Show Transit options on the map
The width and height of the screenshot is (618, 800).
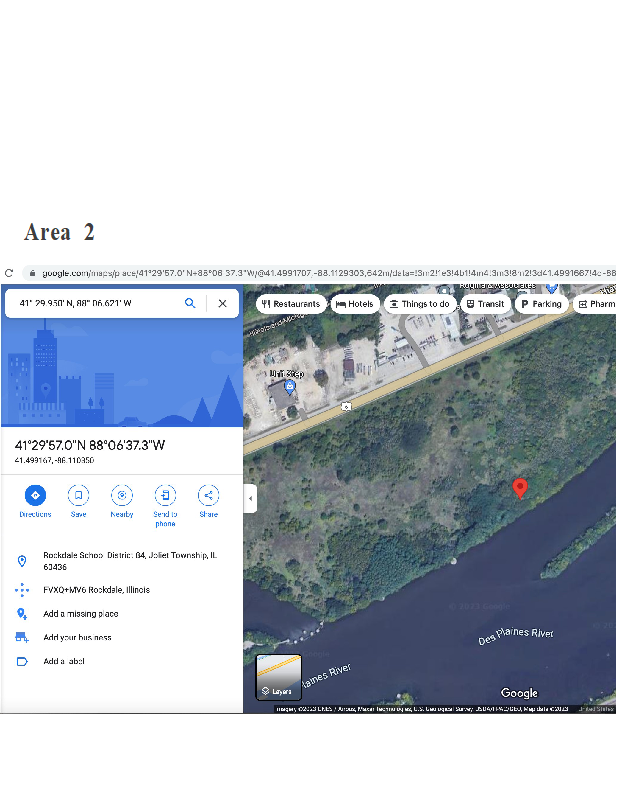(x=484, y=304)
